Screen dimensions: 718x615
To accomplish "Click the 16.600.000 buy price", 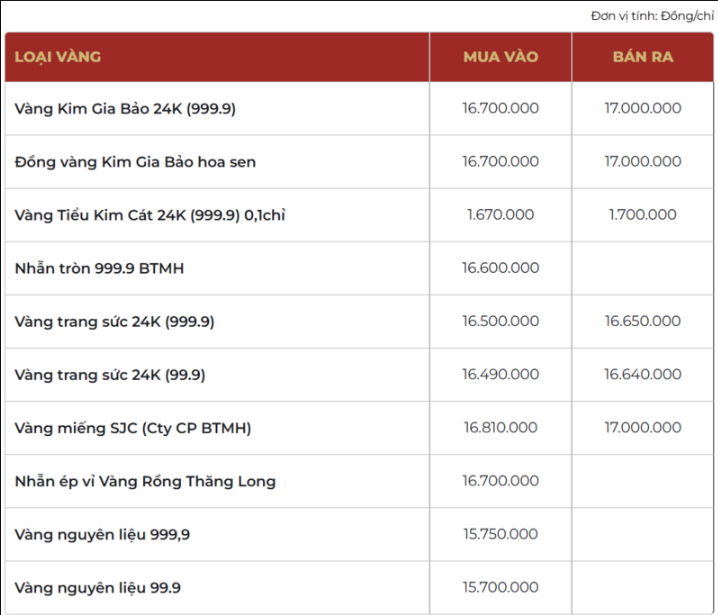I will (500, 267).
